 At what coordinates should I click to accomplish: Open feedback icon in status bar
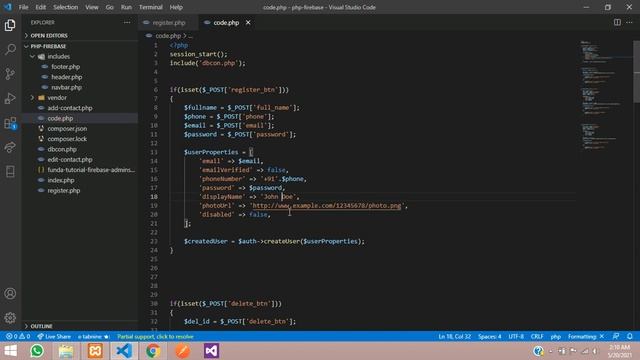616,336
